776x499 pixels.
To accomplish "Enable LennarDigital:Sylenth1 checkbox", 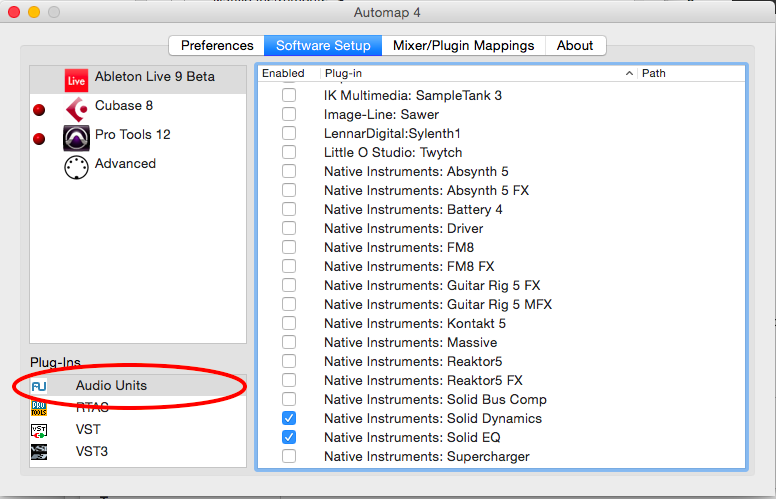I will point(289,133).
